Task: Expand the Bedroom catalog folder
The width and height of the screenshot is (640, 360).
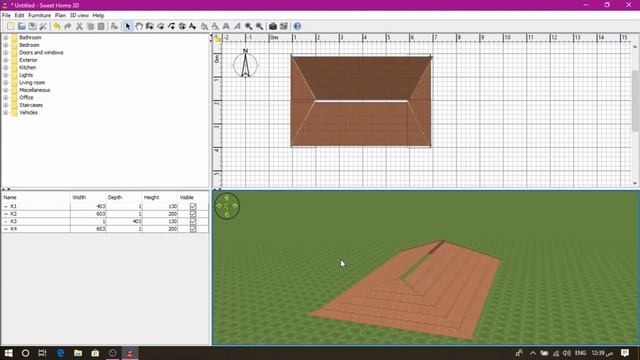Action: click(x=6, y=45)
